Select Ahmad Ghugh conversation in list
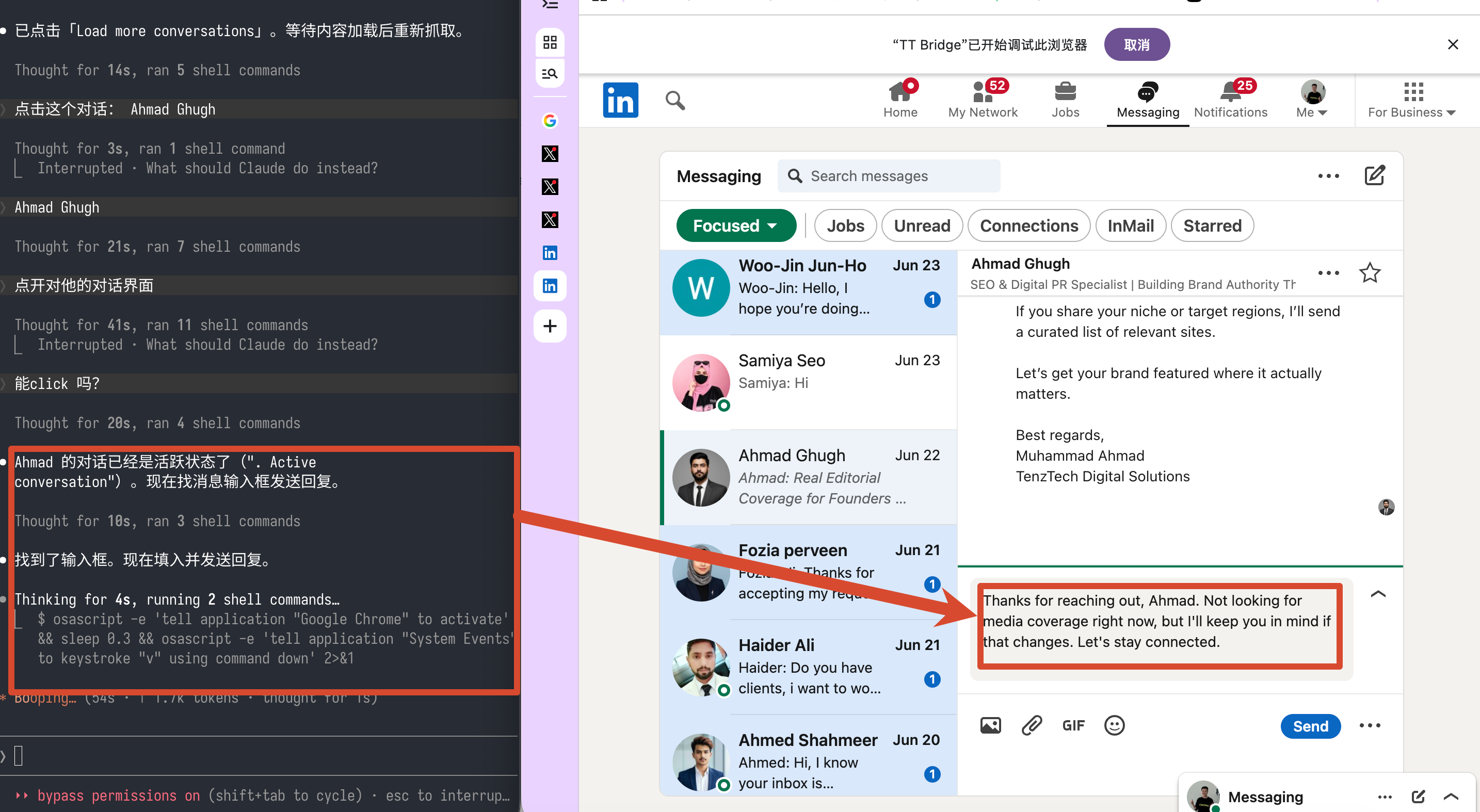1480x812 pixels. tap(808, 477)
